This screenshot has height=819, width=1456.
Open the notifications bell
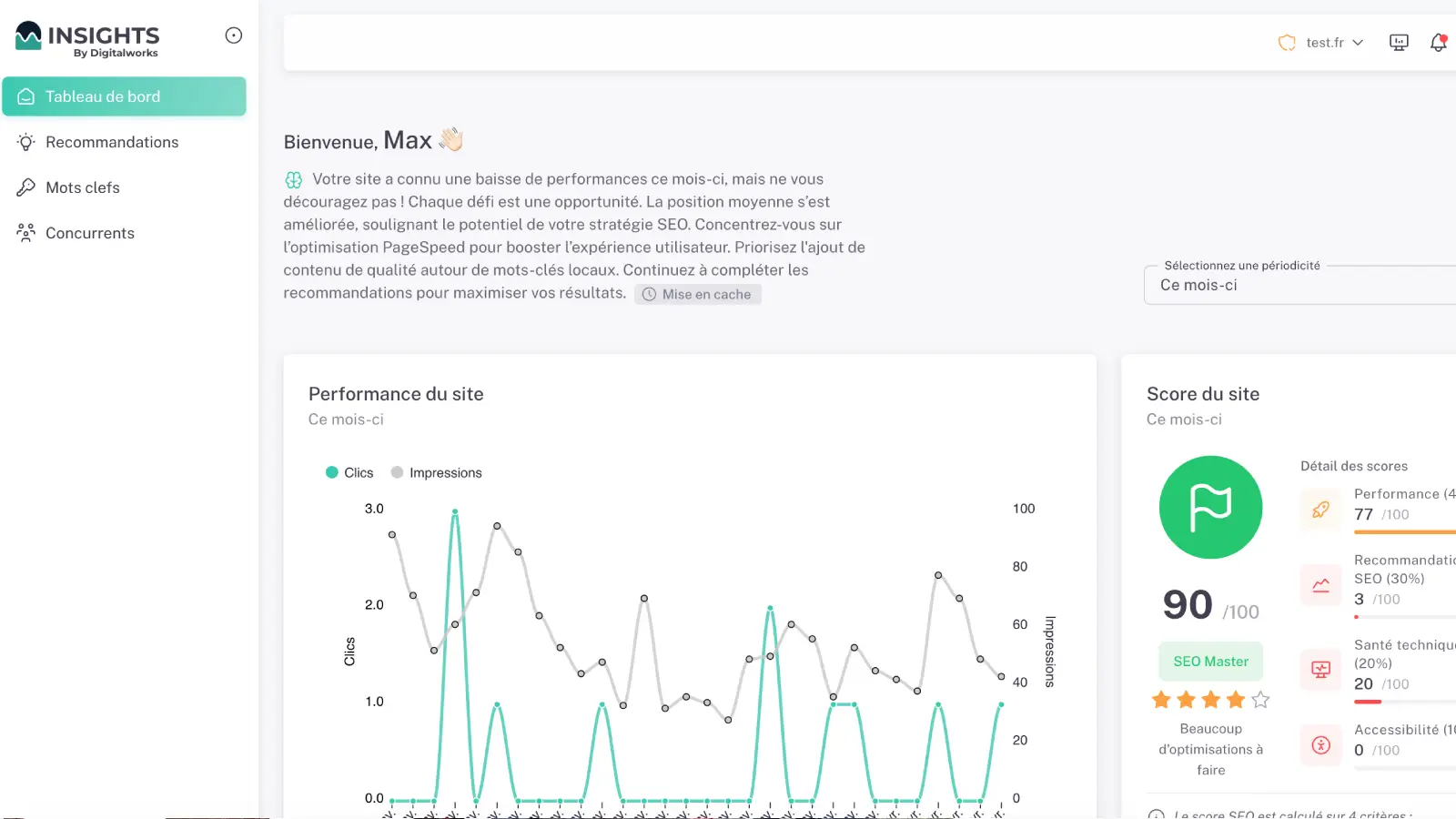tap(1439, 42)
